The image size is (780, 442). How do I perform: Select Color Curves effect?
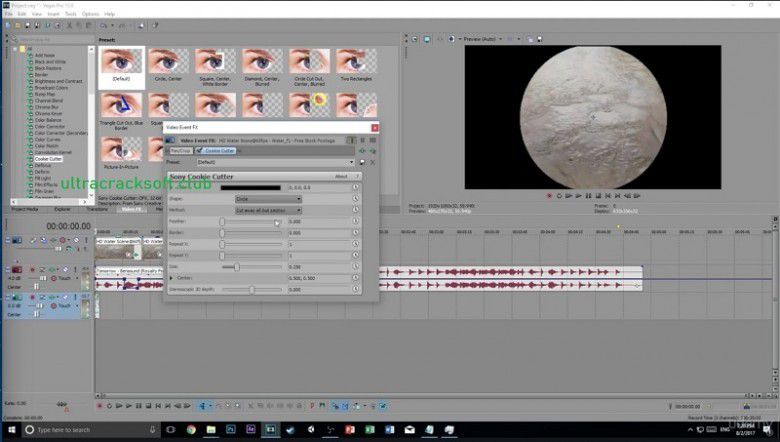(47, 139)
